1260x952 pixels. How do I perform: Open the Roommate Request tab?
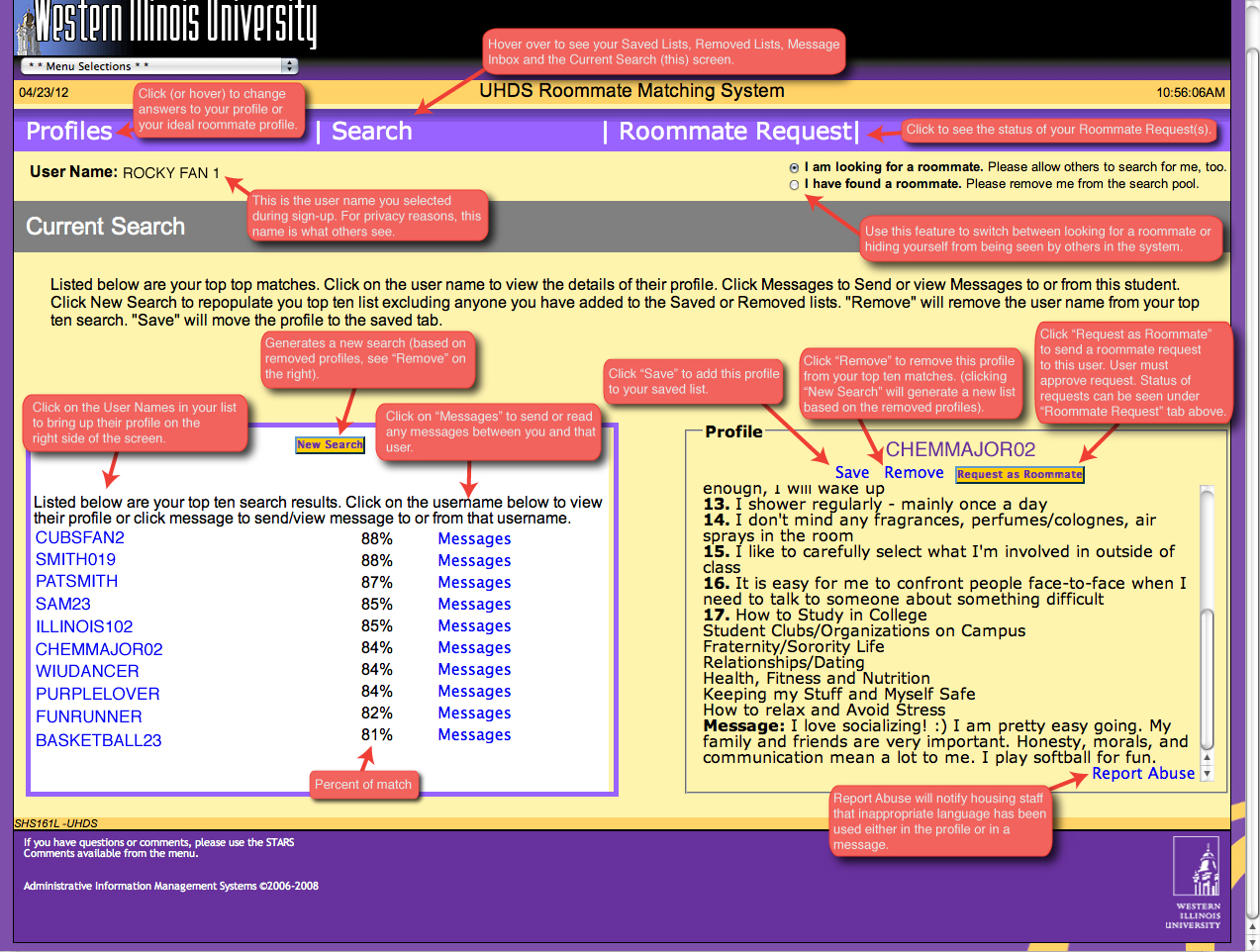pos(734,132)
